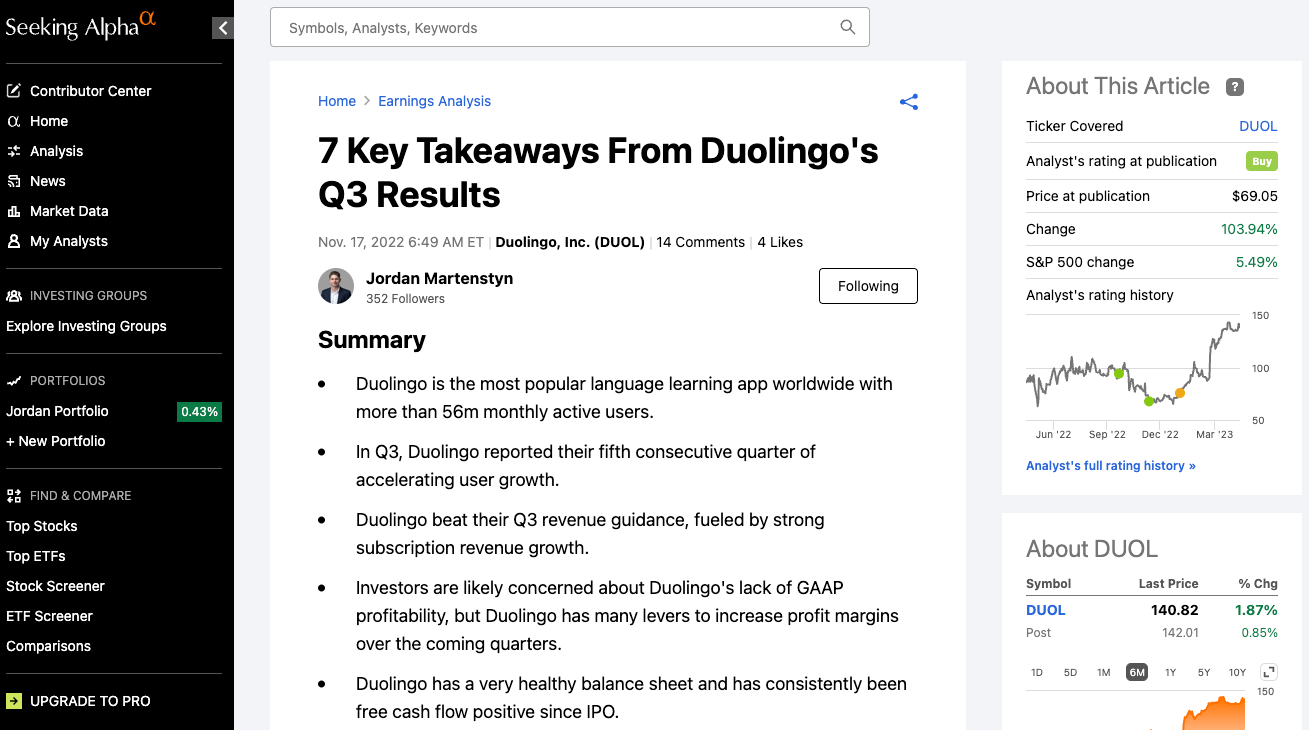The height and width of the screenshot is (730, 1309).
Task: Open the About This Article help icon
Action: pos(1235,87)
